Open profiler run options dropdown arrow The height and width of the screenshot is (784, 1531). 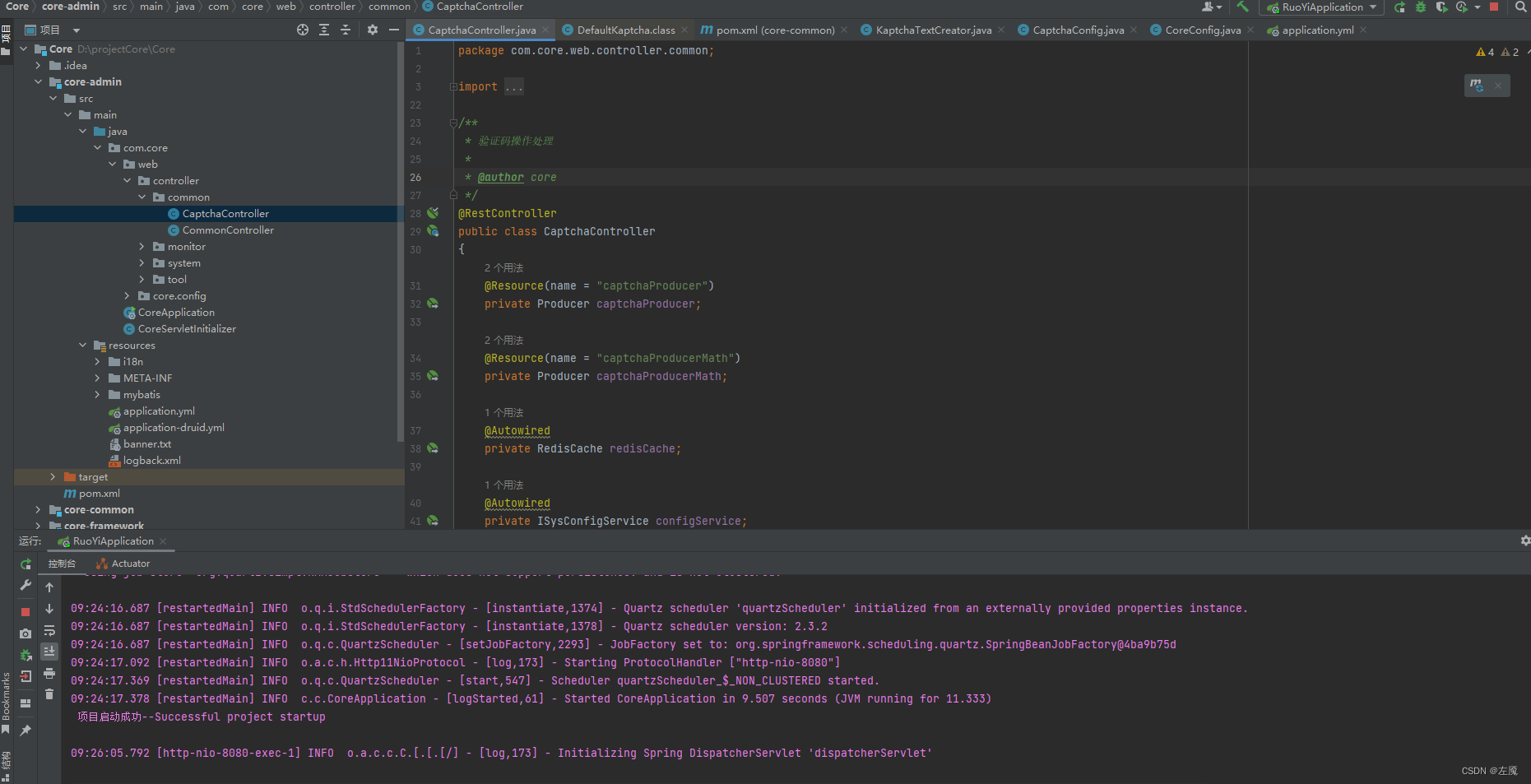pyautogui.click(x=1478, y=7)
